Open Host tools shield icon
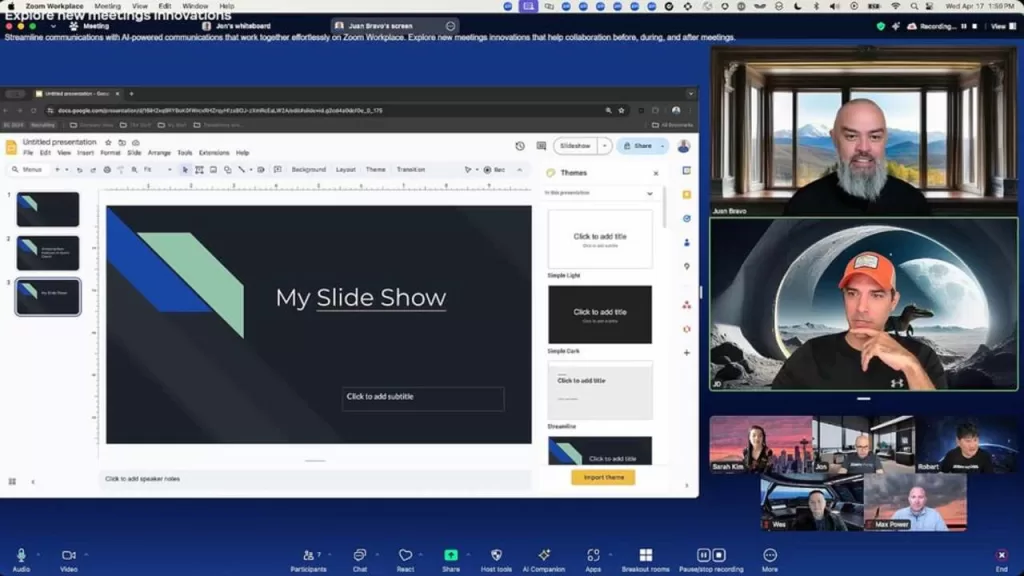 pos(496,555)
